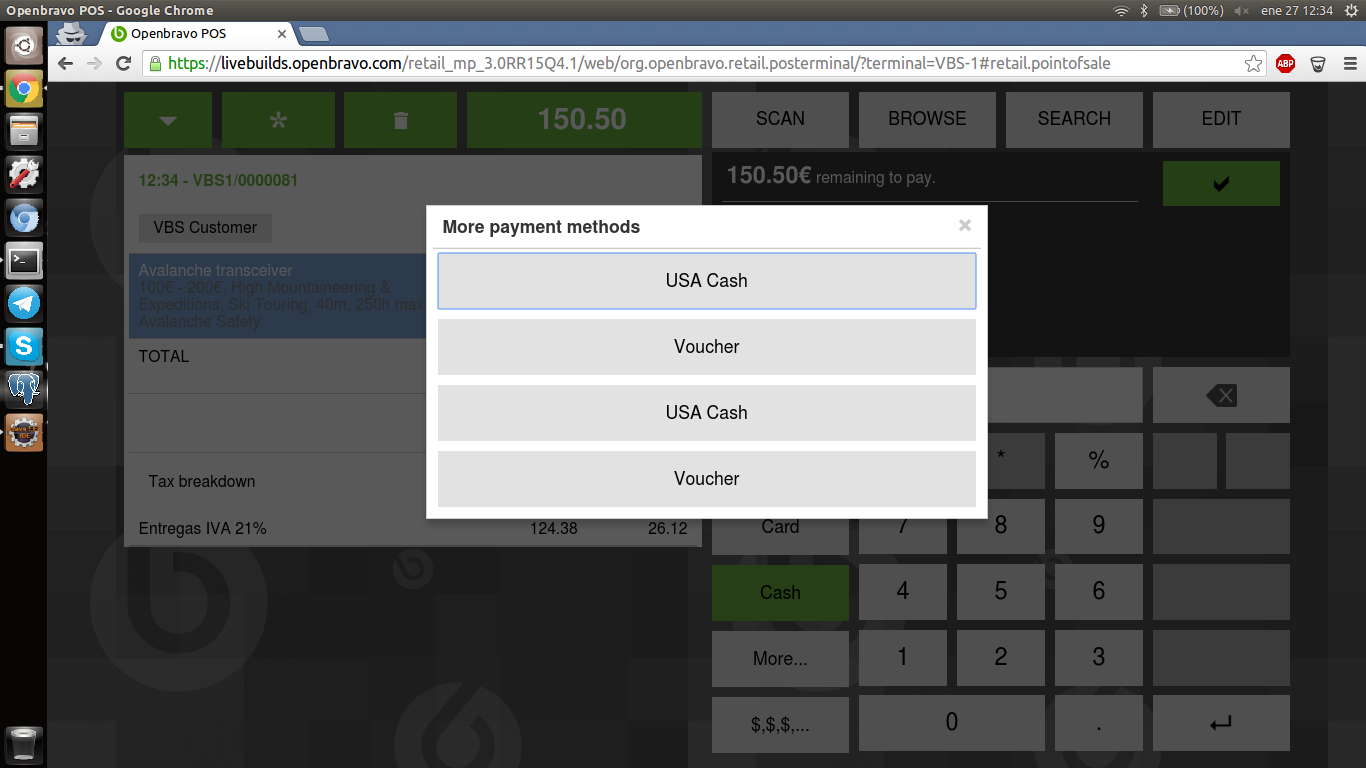
Task: Go back in Chrome
Action: click(66, 64)
